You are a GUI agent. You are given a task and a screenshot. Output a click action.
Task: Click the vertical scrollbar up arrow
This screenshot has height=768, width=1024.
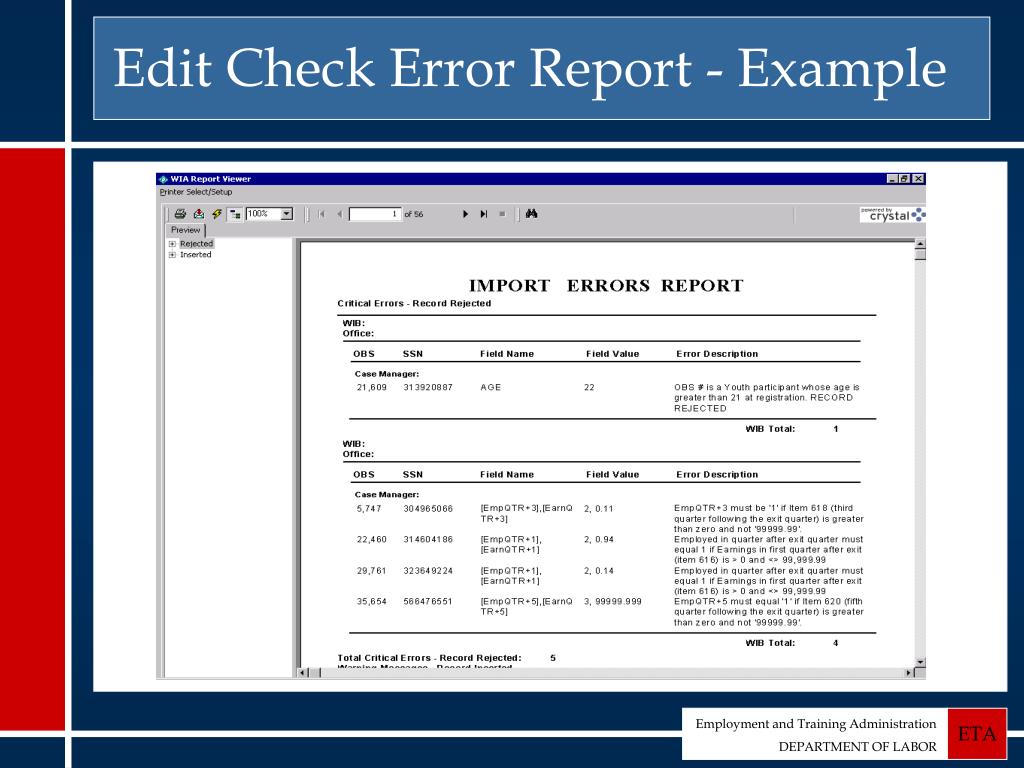point(920,244)
